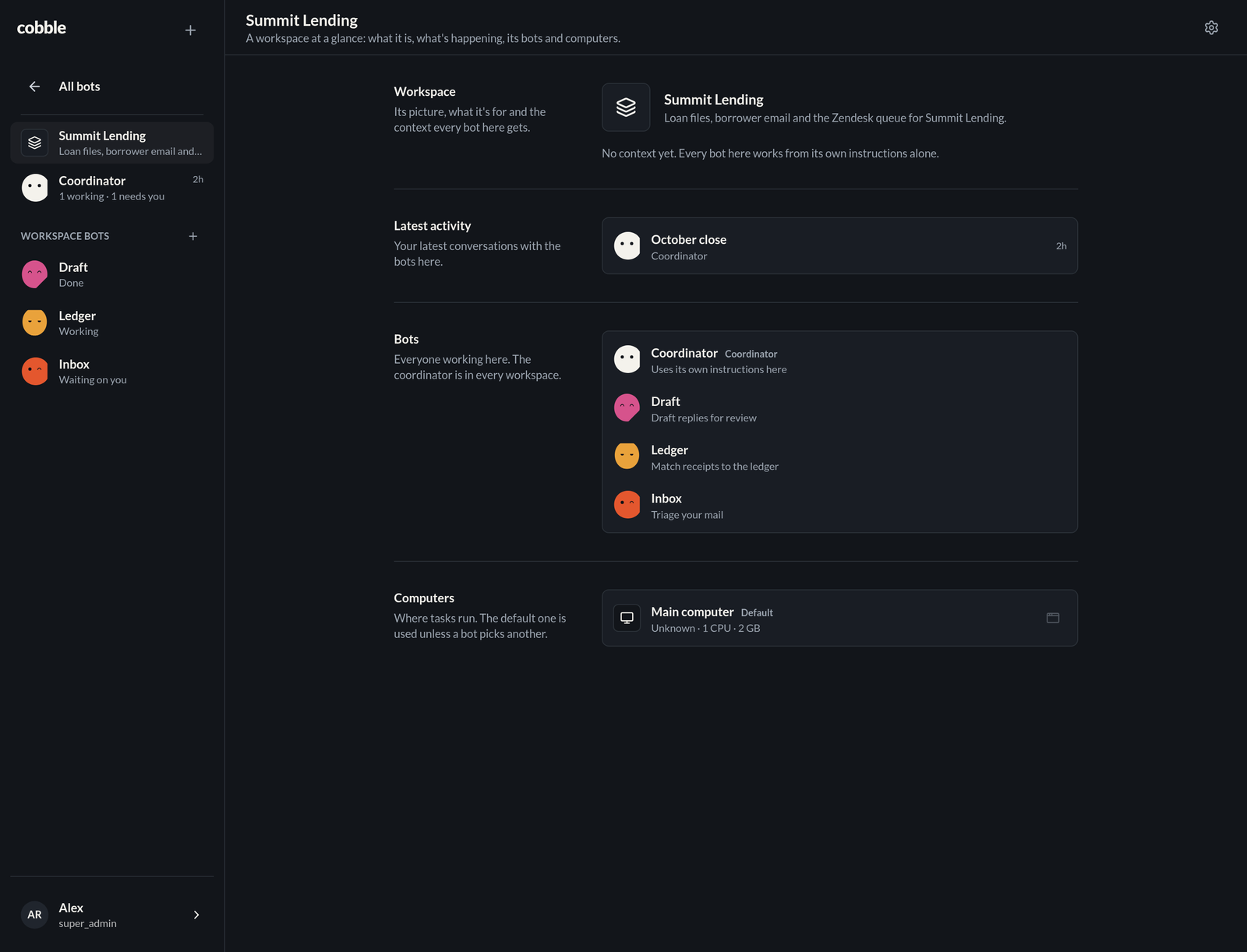Click Ledger orange avatar in sidebar

[34, 323]
